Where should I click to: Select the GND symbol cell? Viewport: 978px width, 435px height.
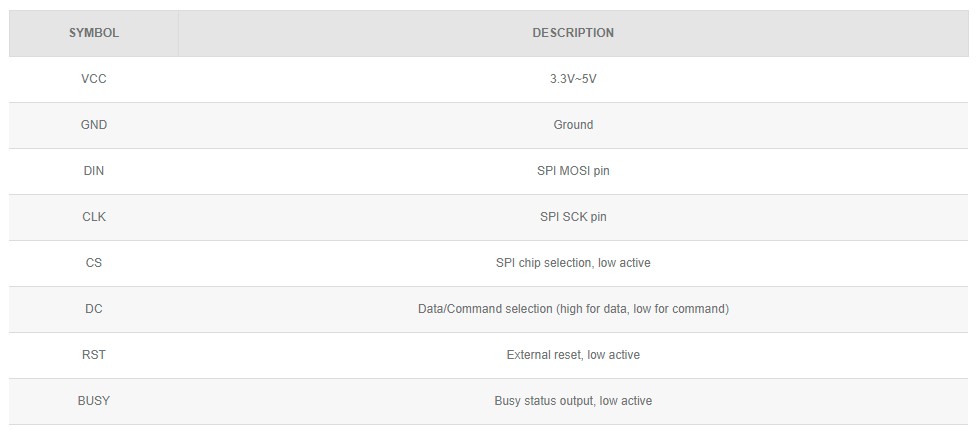[x=94, y=125]
